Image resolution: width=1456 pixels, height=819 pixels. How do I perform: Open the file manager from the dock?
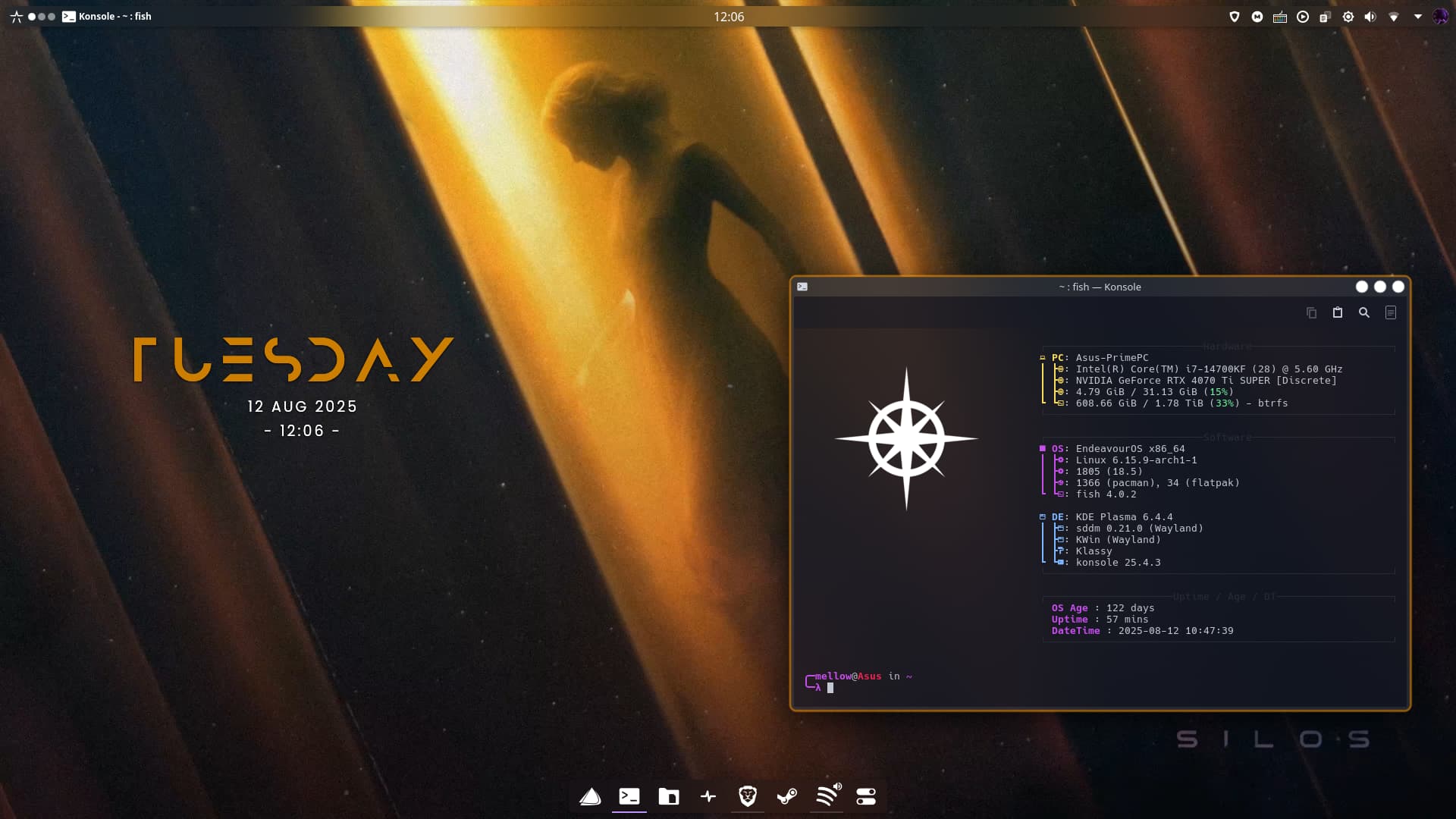point(669,796)
